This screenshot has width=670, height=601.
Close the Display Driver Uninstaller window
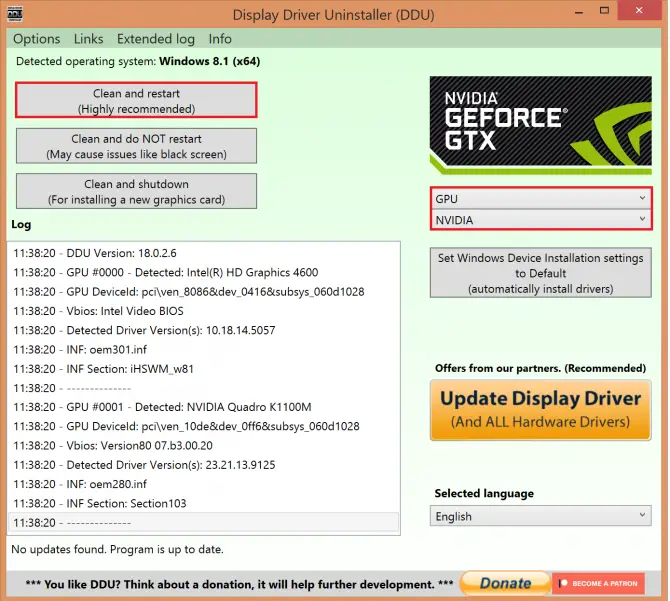click(639, 11)
